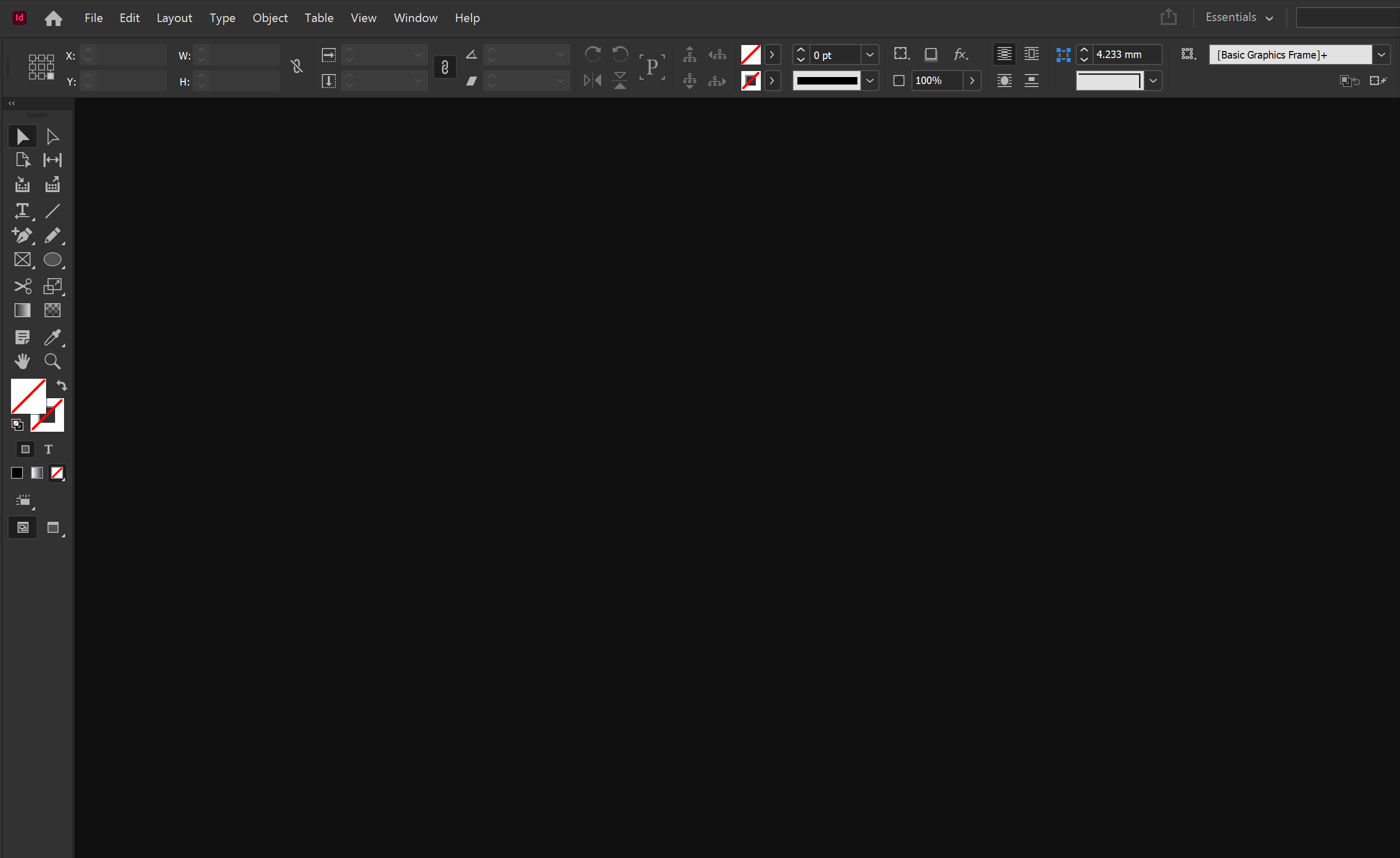Select the Hand tool
The height and width of the screenshot is (858, 1400).
(22, 361)
